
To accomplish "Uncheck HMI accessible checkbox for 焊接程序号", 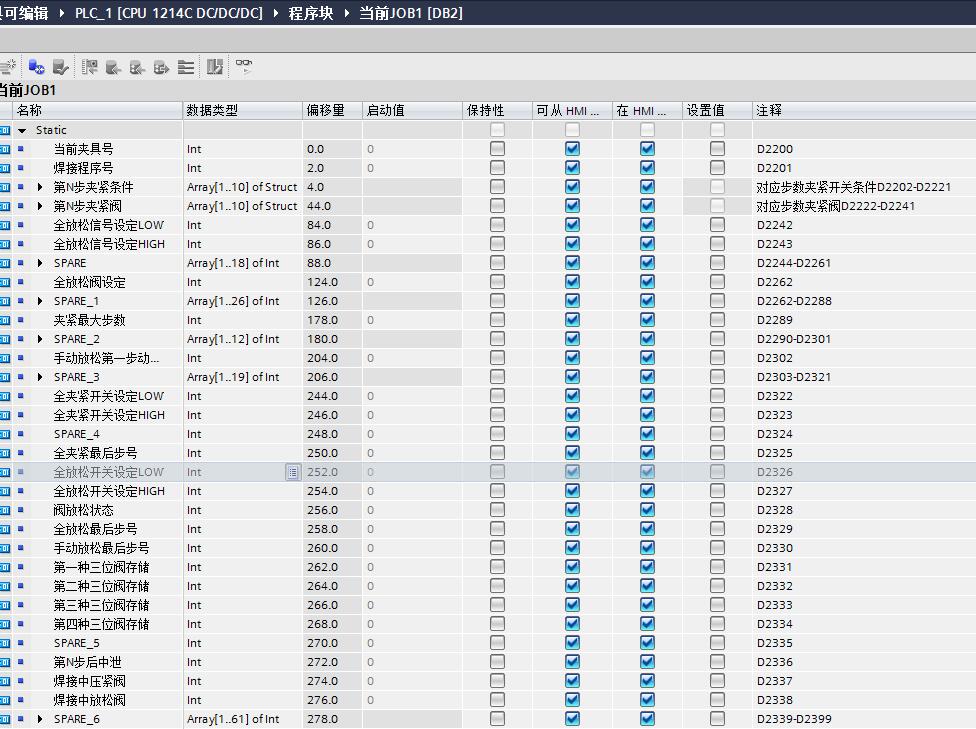I will (572, 168).
